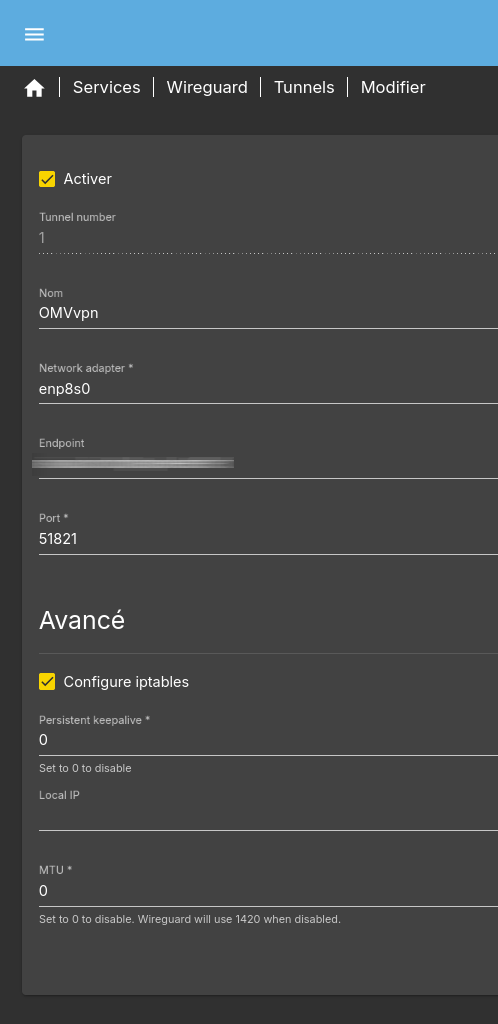Navigate to Services breadcrumb
The image size is (498, 1024).
(106, 88)
